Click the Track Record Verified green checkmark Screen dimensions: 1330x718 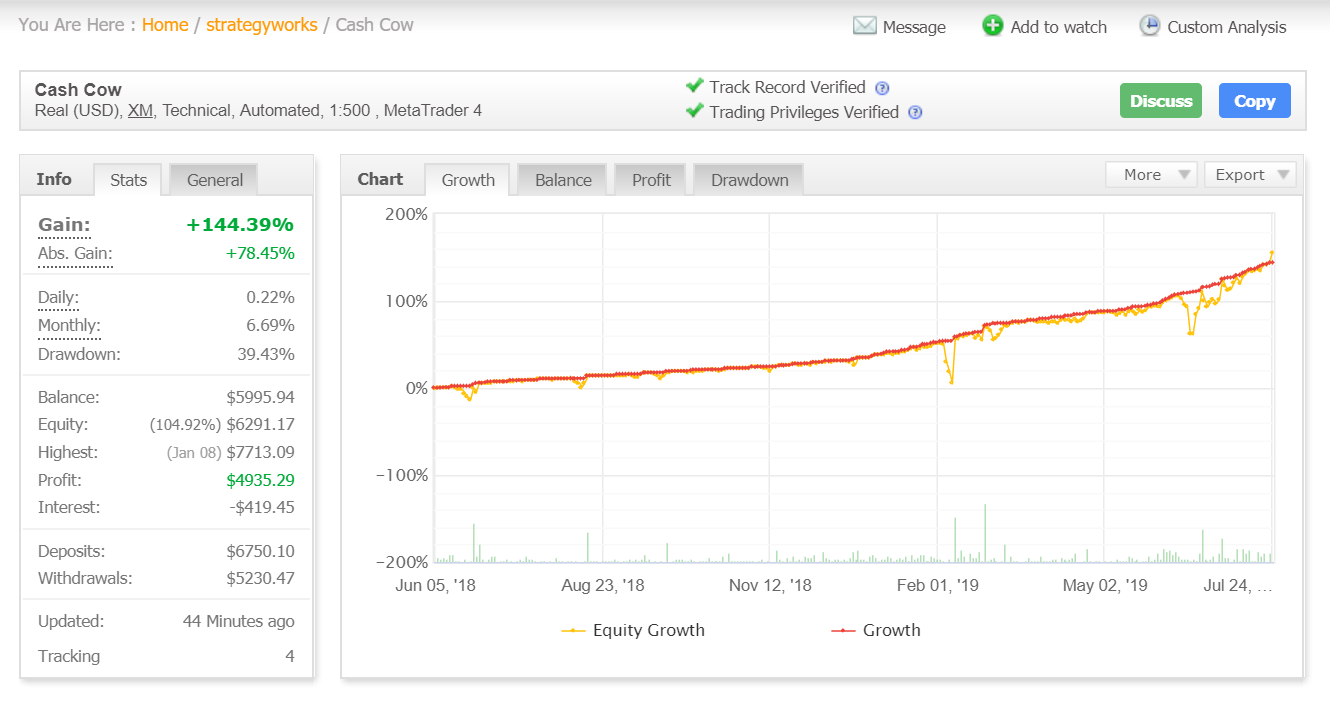696,87
